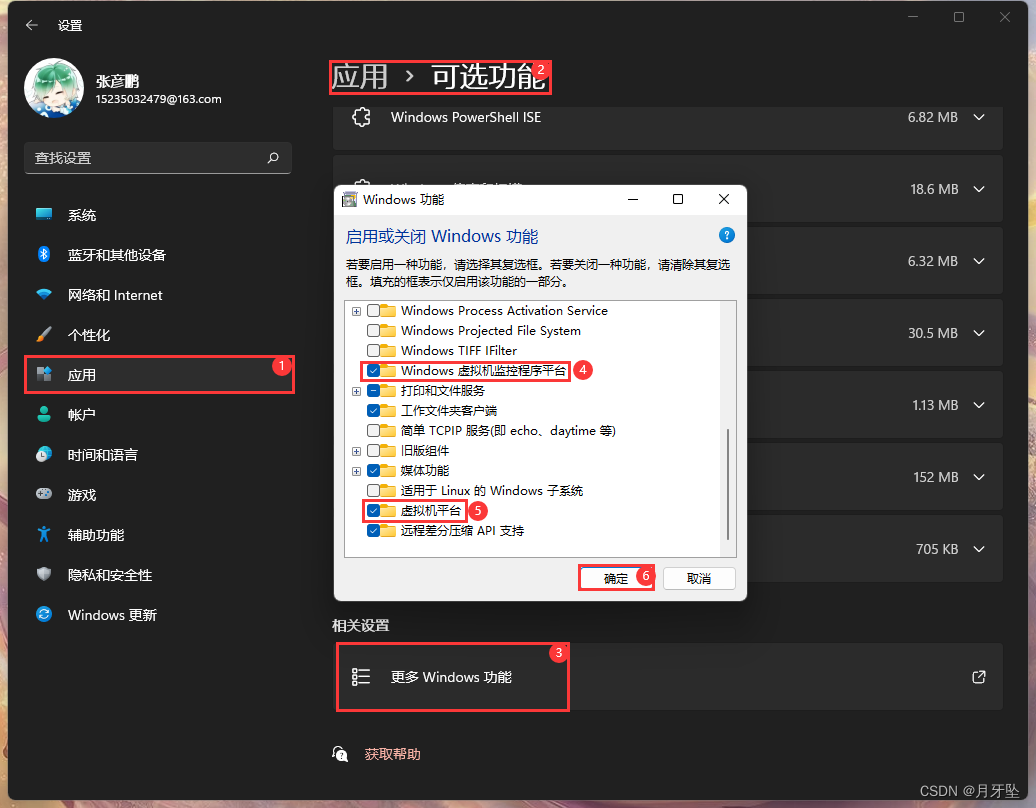Expand the 30.5 MB feature row
Screen dimensions: 1036x808
[x=979, y=333]
